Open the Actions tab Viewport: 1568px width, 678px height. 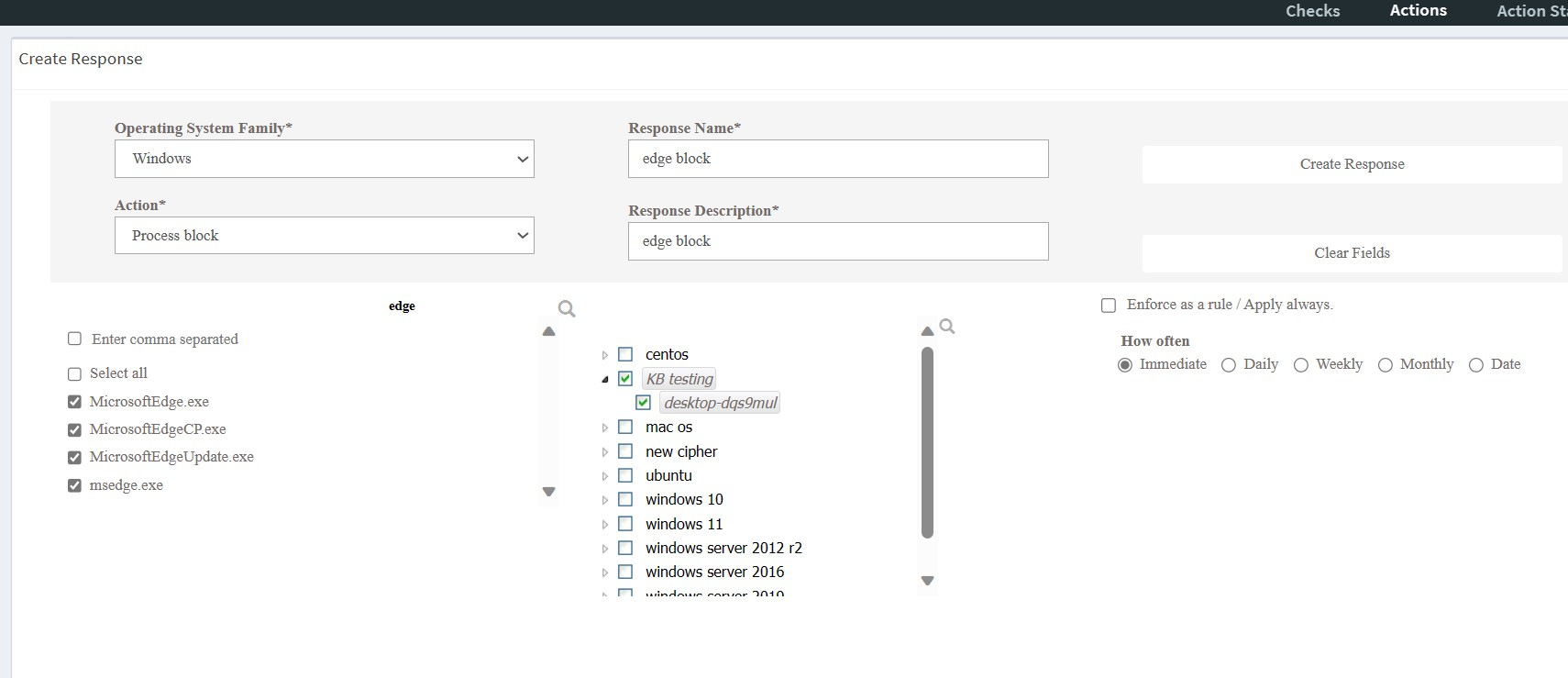point(1418,11)
